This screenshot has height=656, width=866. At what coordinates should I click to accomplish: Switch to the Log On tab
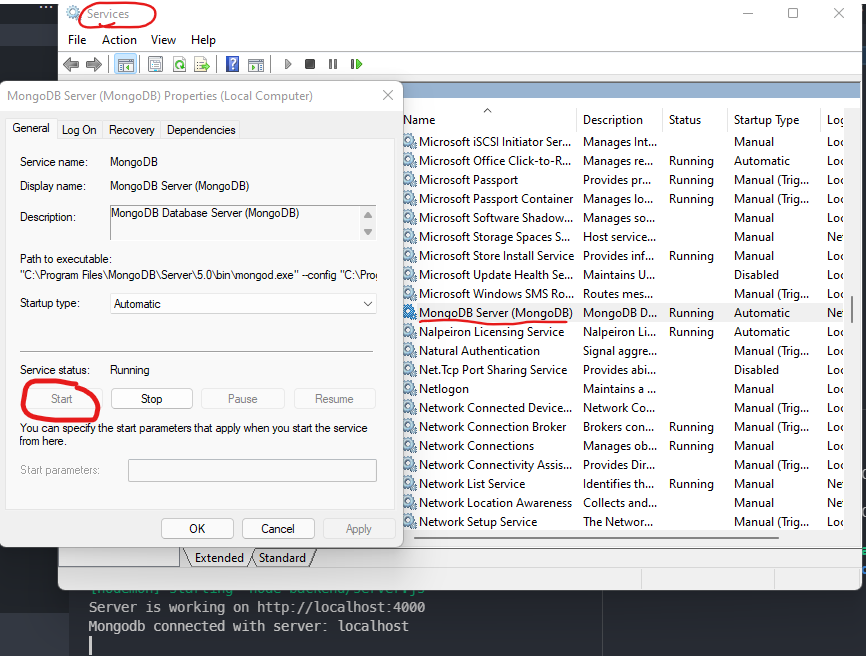pyautogui.click(x=79, y=130)
